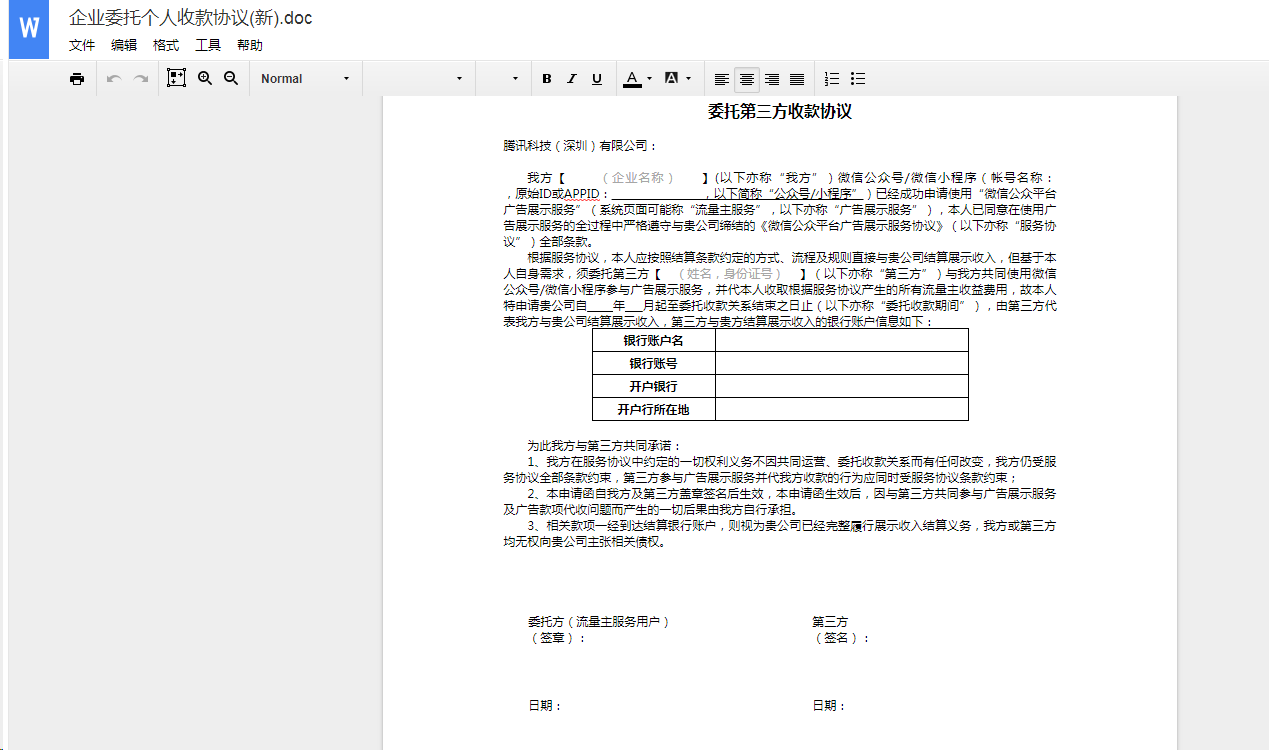Screen dimensions: 1269x750
Task: Click the heading 委托第三方收款协议
Action: [780, 112]
